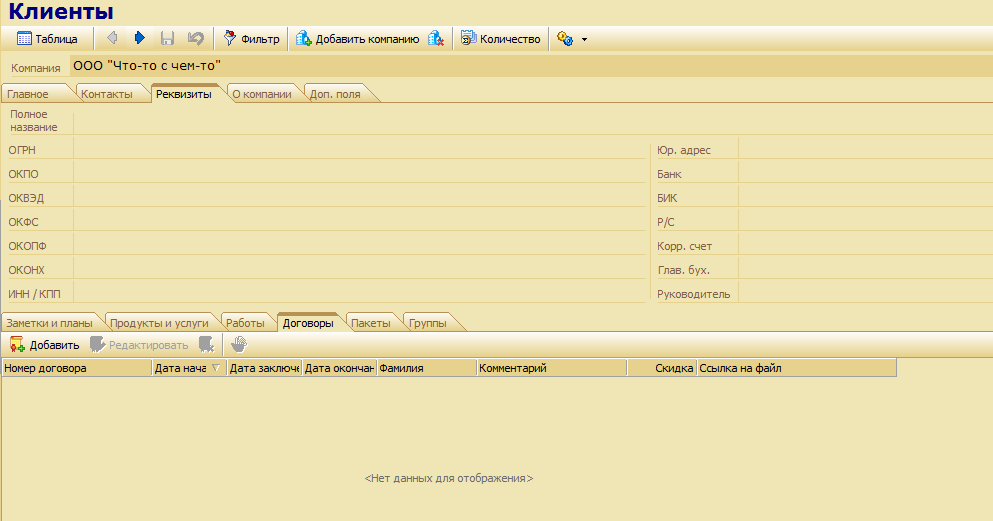Click the Юр. адрес field
The width and height of the screenshot is (993, 521).
[x=866, y=150]
